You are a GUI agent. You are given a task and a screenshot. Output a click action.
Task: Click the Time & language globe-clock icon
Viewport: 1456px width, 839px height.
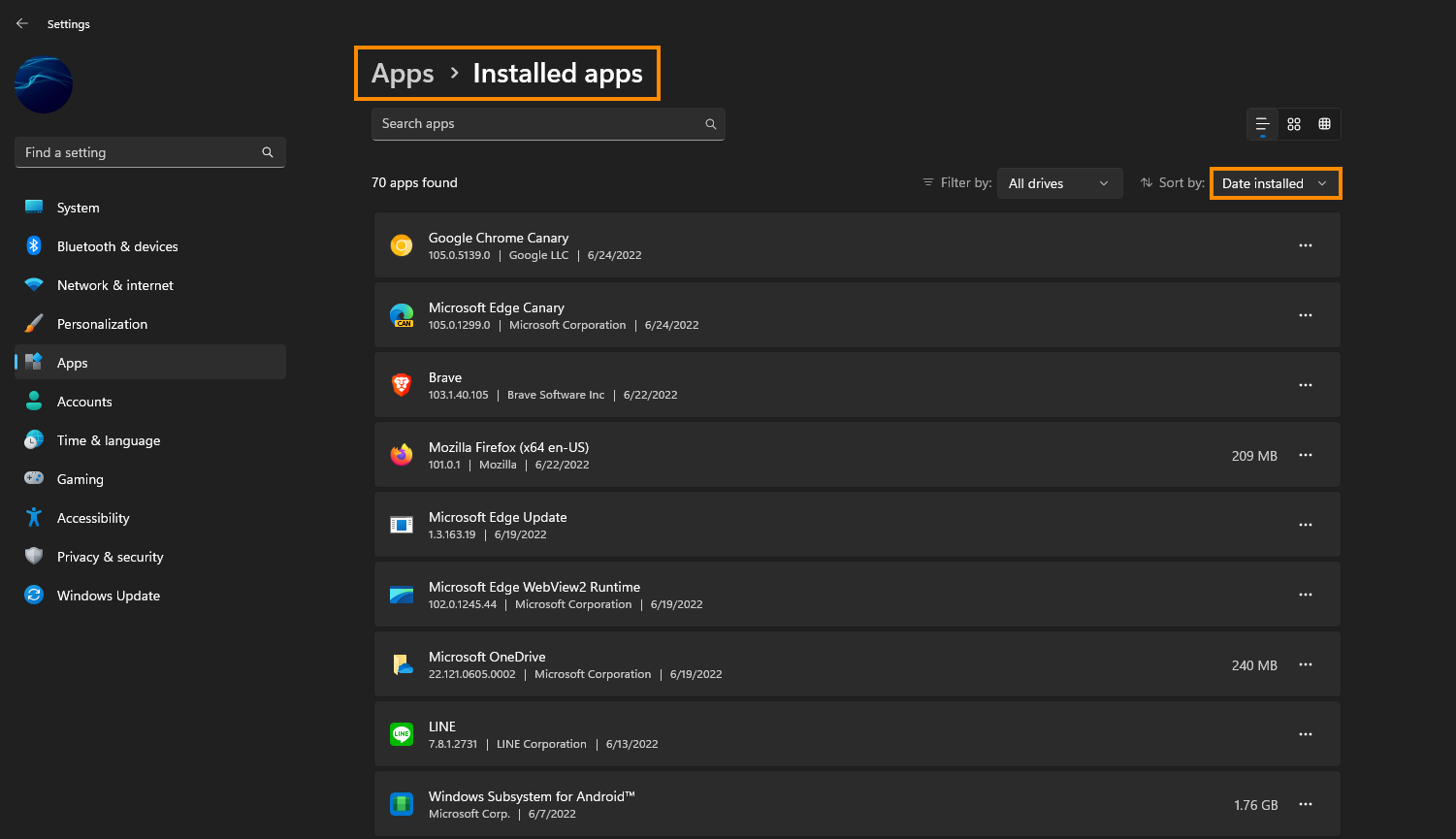click(x=34, y=439)
